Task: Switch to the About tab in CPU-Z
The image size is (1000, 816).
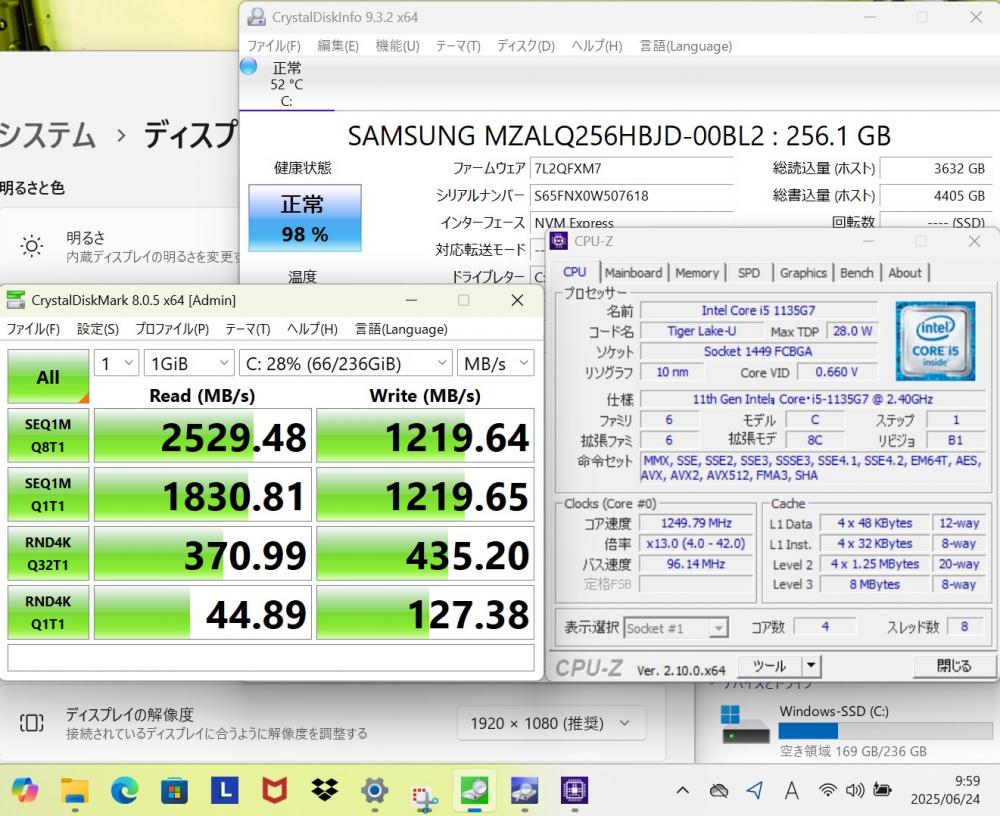Action: (x=905, y=272)
